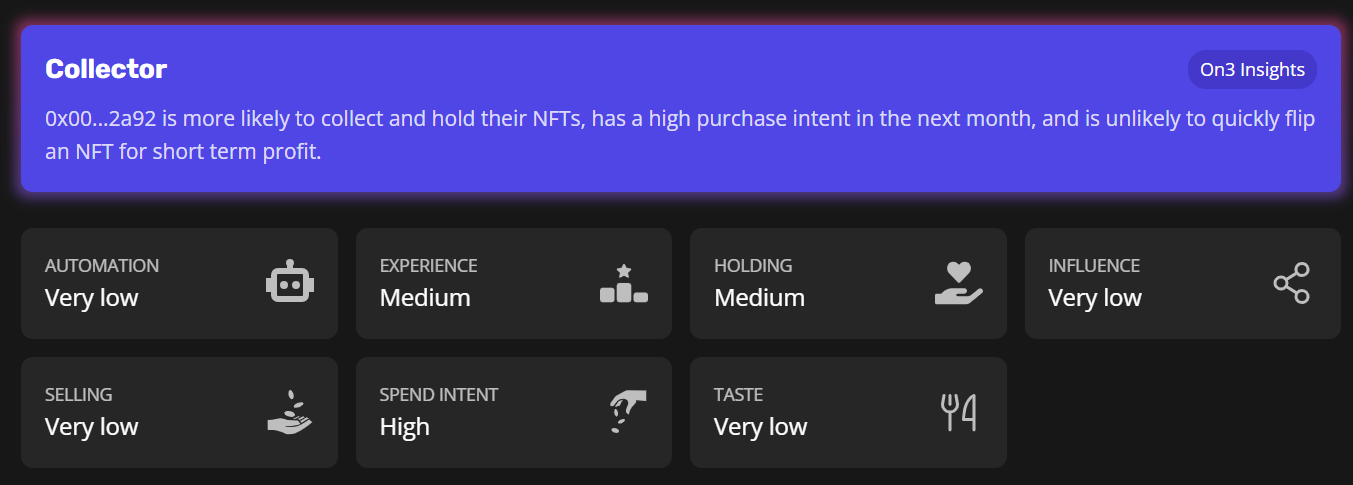Select the Holding Medium card

pyautogui.click(x=848, y=283)
